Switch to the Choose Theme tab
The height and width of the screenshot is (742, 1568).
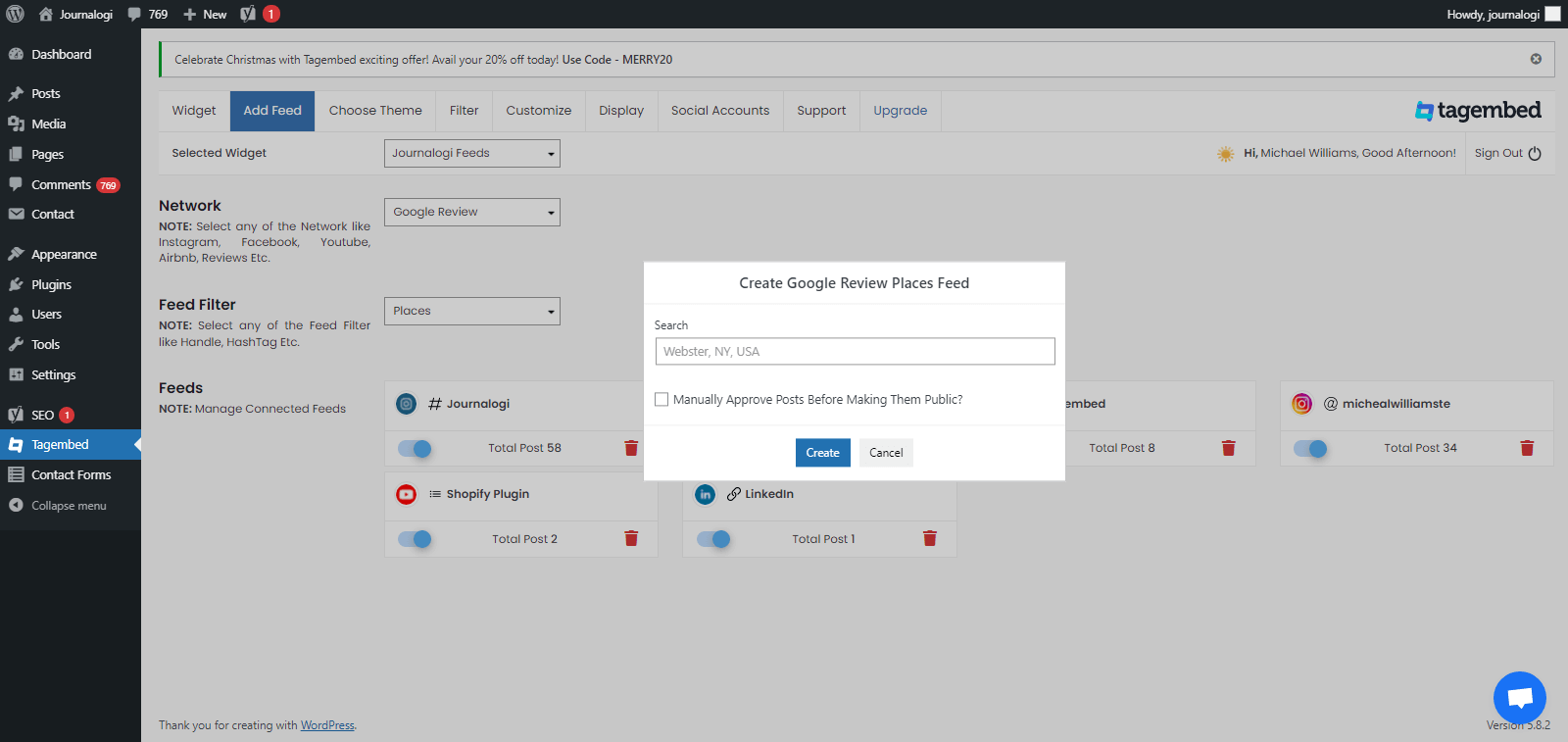(x=375, y=111)
